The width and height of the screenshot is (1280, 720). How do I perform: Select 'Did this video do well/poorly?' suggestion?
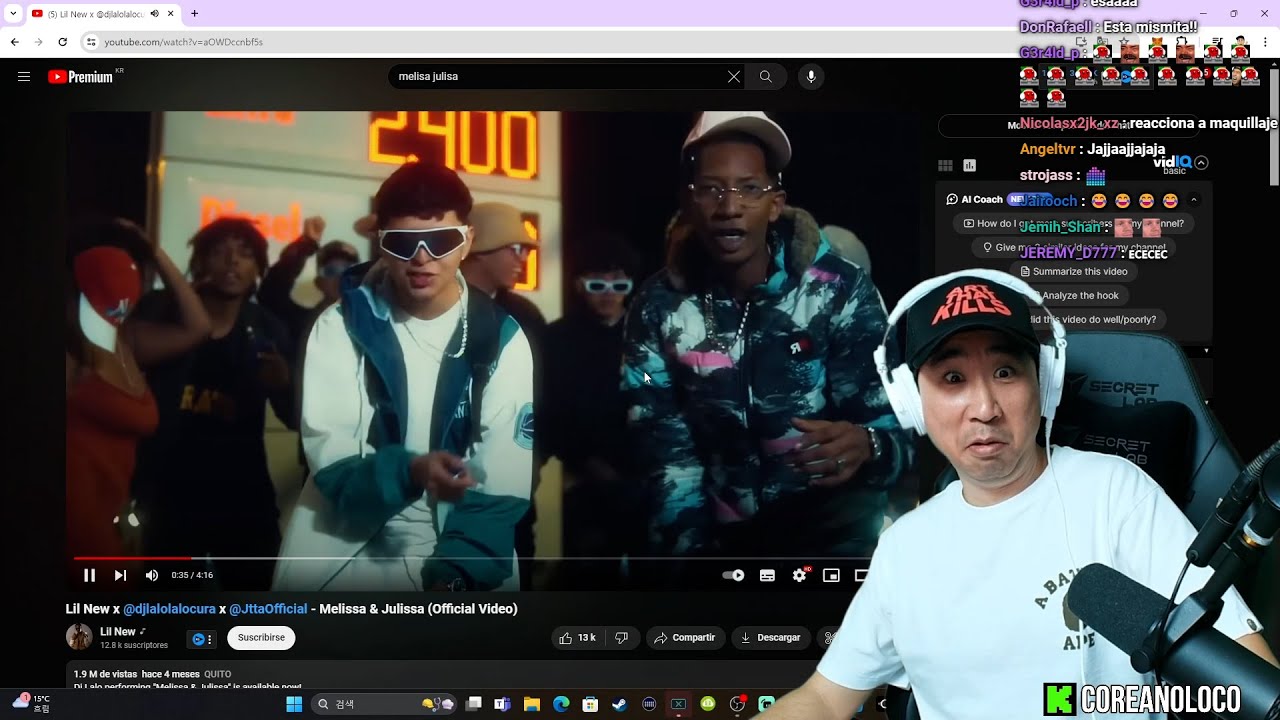coord(1091,319)
